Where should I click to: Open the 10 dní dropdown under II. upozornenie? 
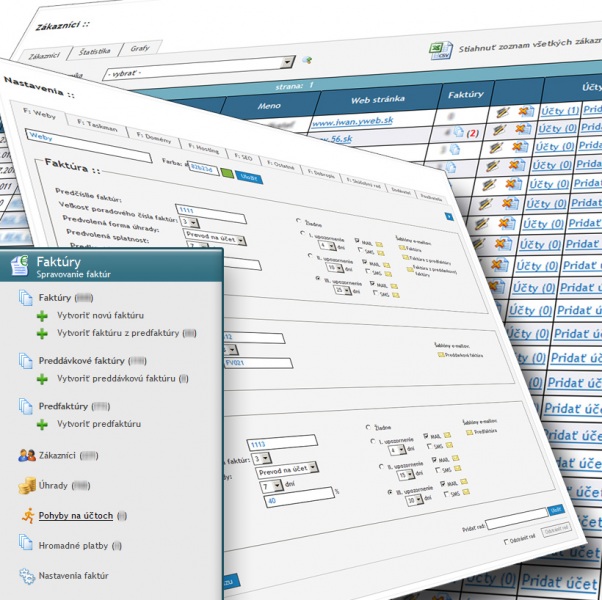point(335,267)
